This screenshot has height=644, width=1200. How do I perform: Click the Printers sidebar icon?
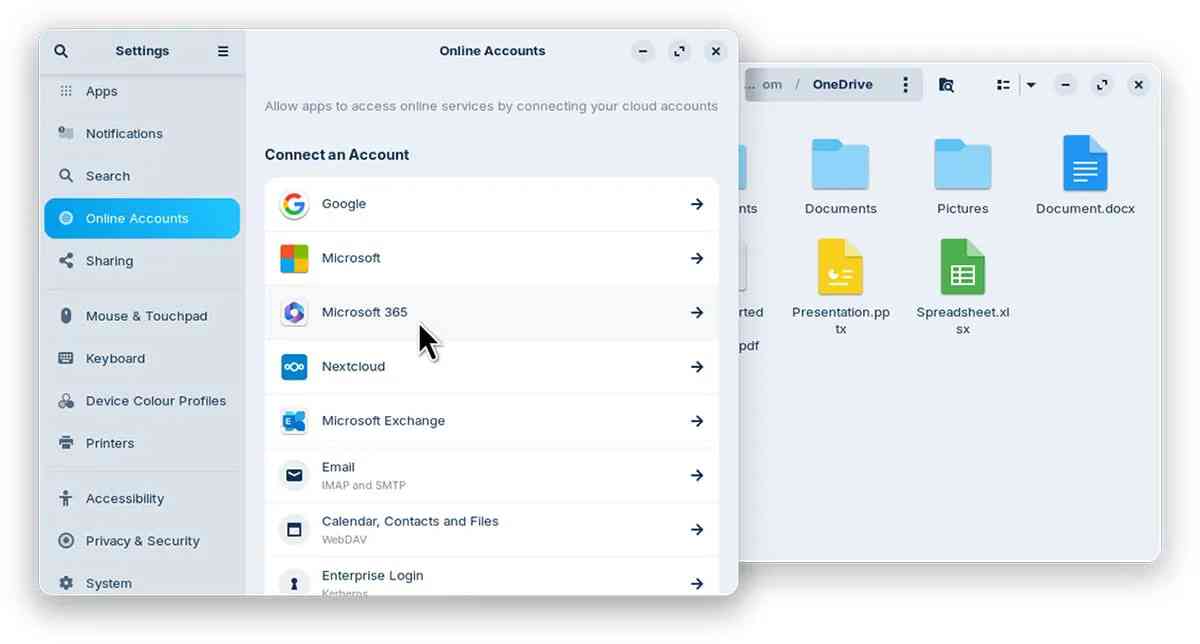click(x=64, y=443)
